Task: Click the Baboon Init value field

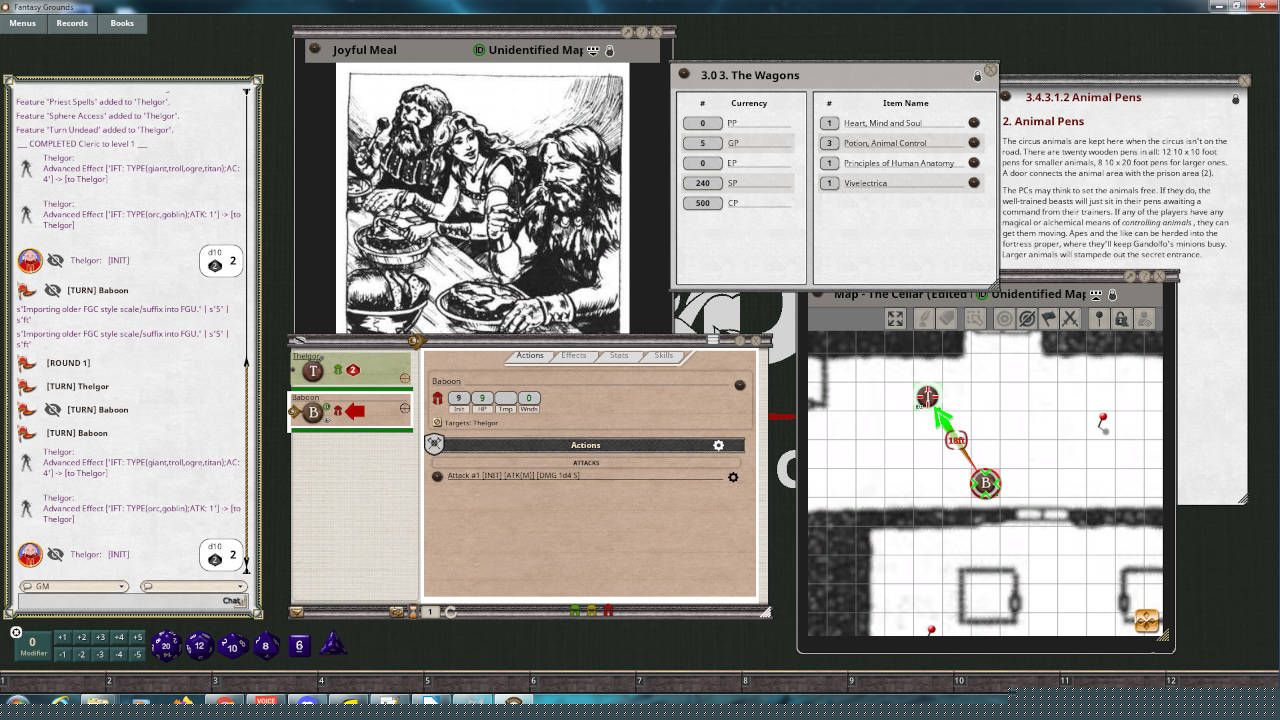Action: coord(459,398)
